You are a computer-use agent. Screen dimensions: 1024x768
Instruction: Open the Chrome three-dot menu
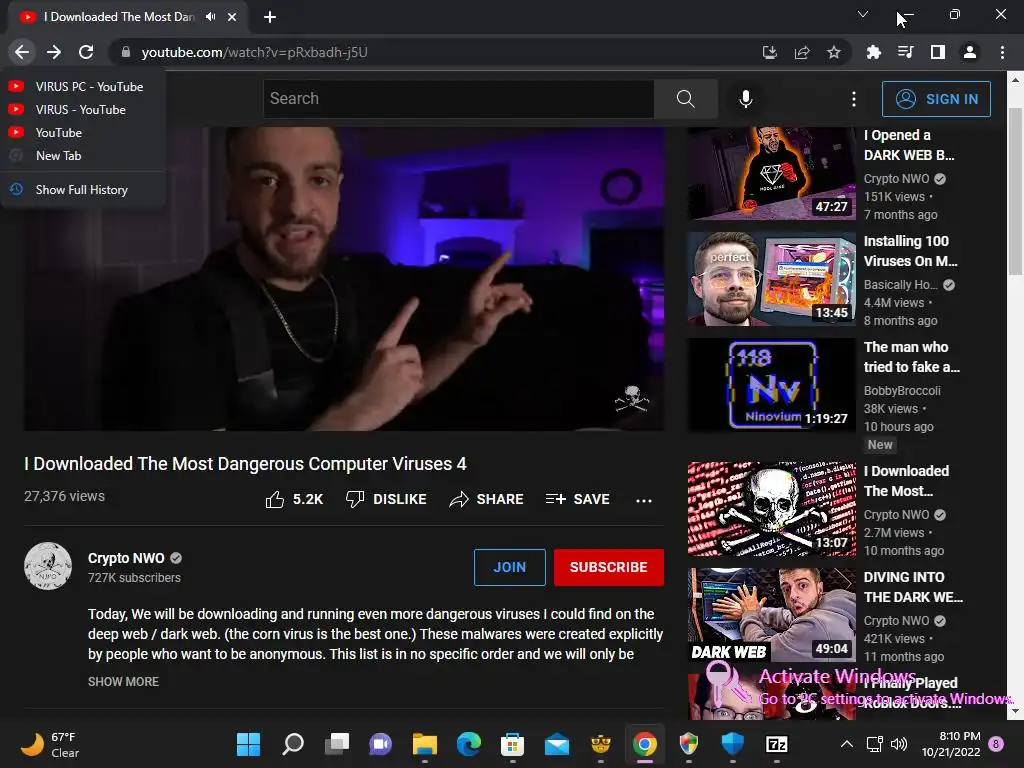tap(1002, 52)
